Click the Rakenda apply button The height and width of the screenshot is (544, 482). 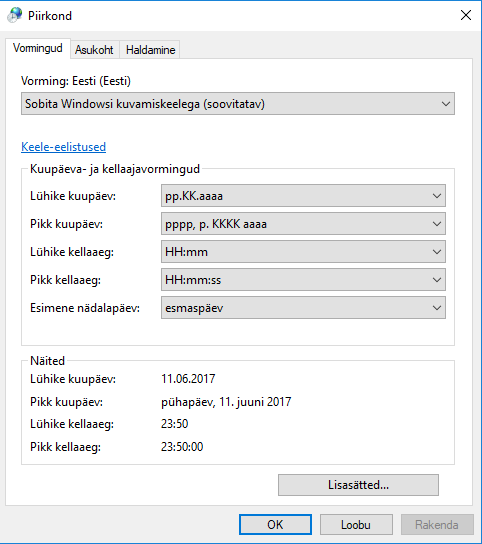pos(437,525)
